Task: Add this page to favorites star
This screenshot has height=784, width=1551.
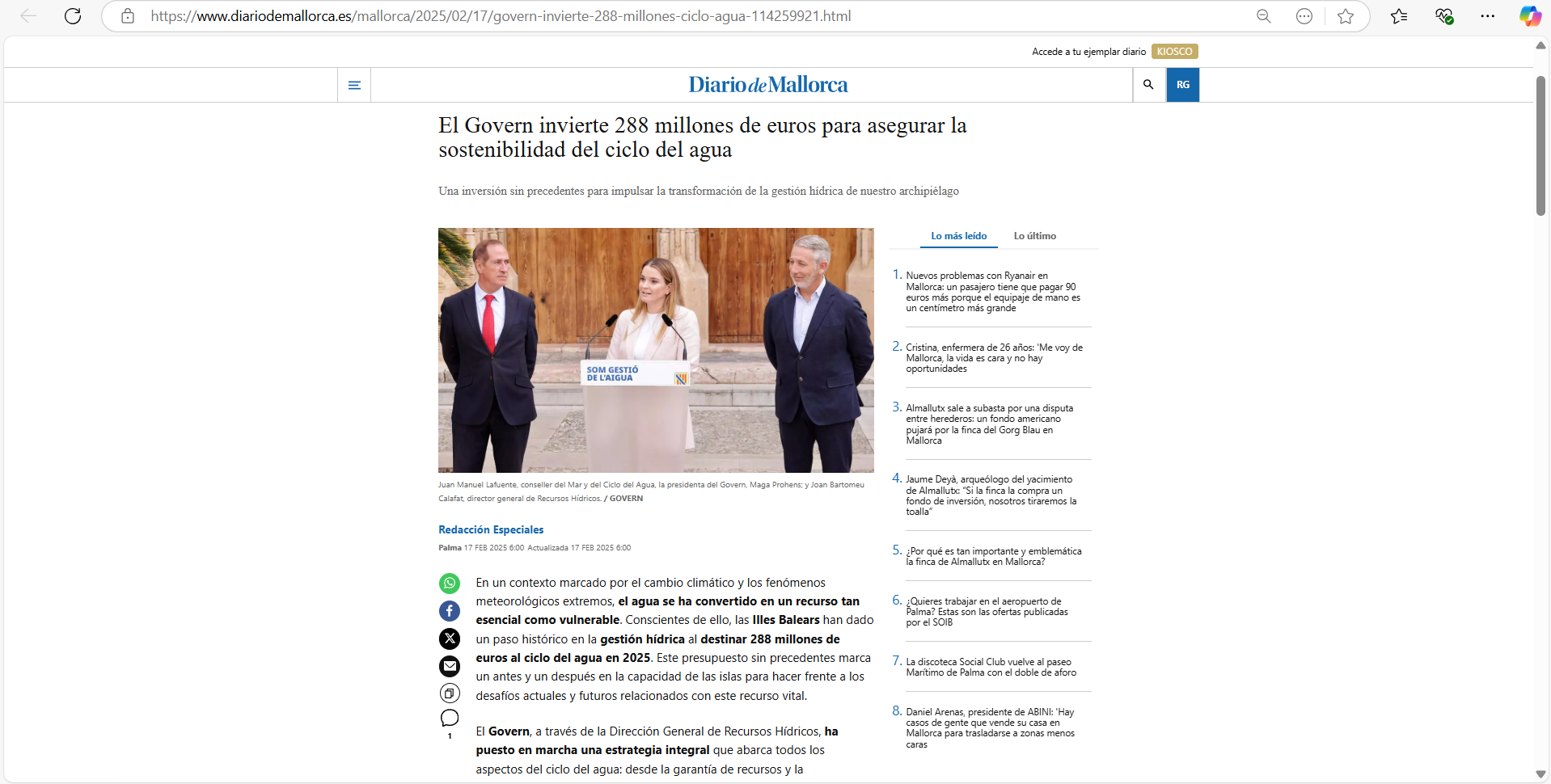Action: pyautogui.click(x=1346, y=16)
